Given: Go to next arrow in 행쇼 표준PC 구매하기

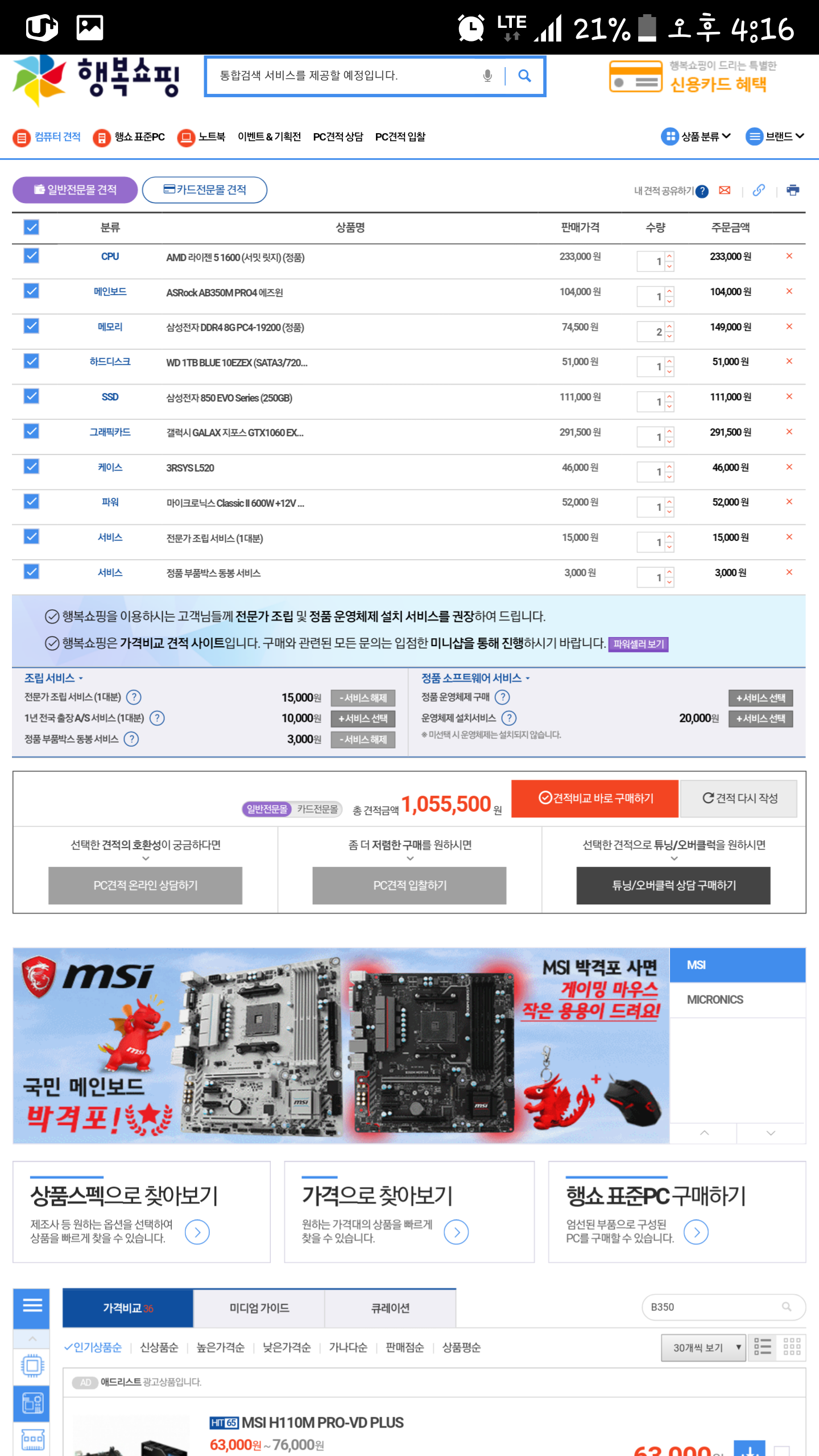Looking at the screenshot, I should click(x=696, y=1232).
